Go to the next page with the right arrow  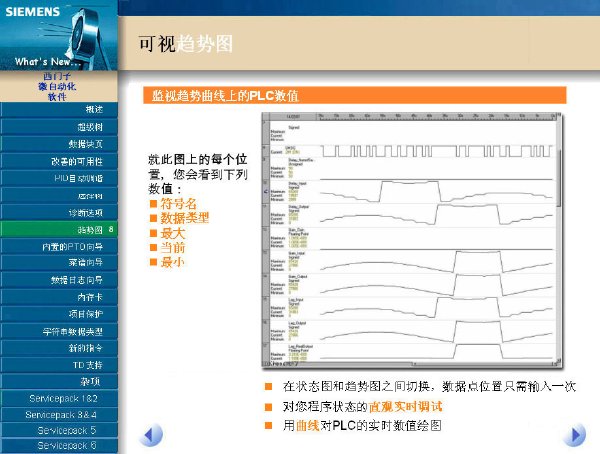coord(574,435)
